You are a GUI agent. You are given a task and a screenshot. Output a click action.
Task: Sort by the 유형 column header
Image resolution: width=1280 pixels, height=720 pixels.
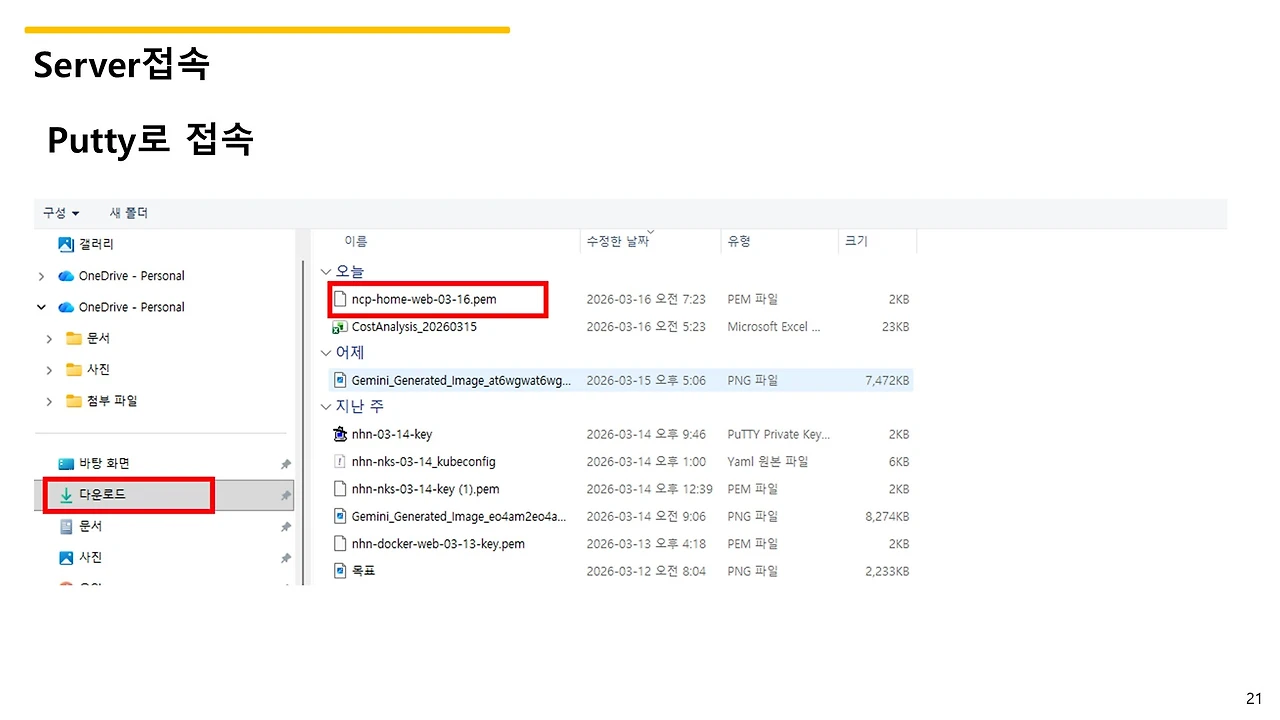[x=739, y=241]
